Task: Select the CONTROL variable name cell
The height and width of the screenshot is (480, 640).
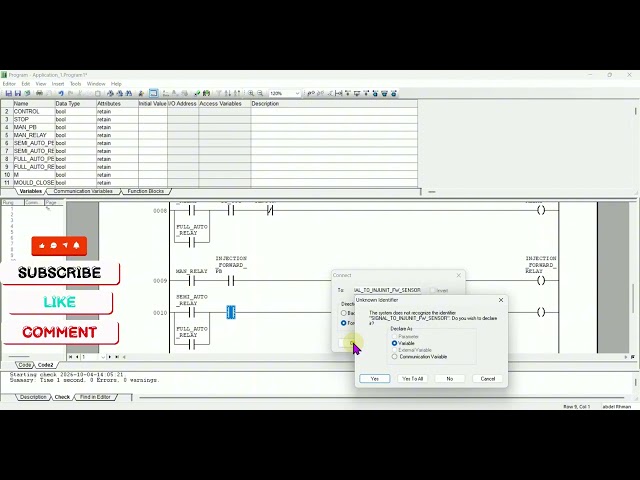Action: tap(34, 111)
